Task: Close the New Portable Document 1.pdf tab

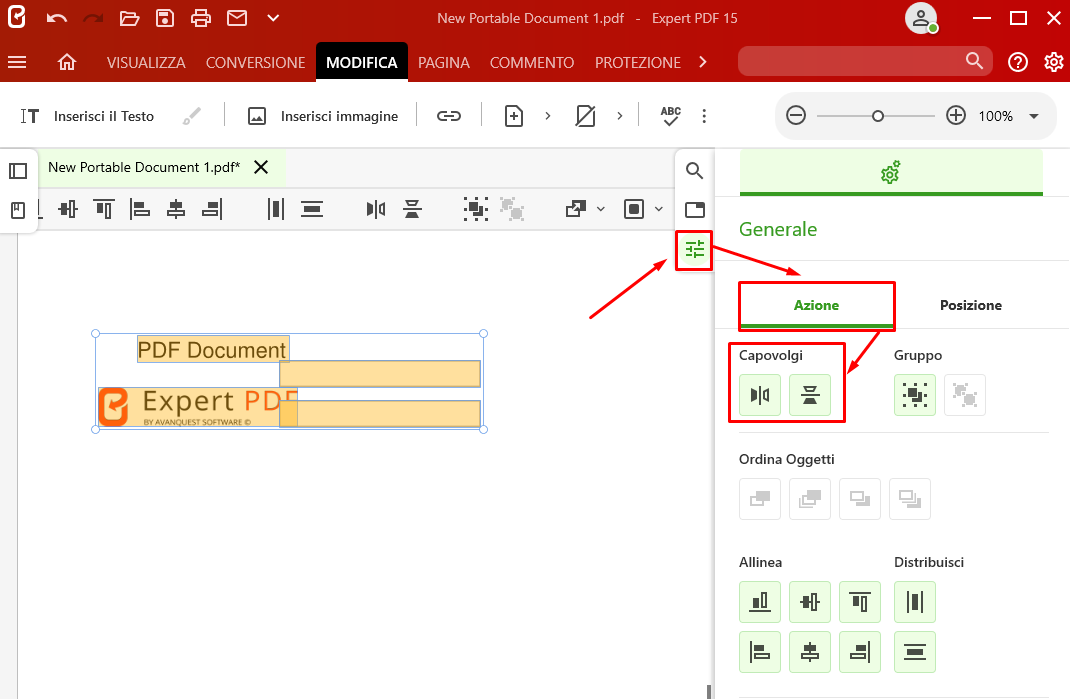Action: click(x=261, y=167)
